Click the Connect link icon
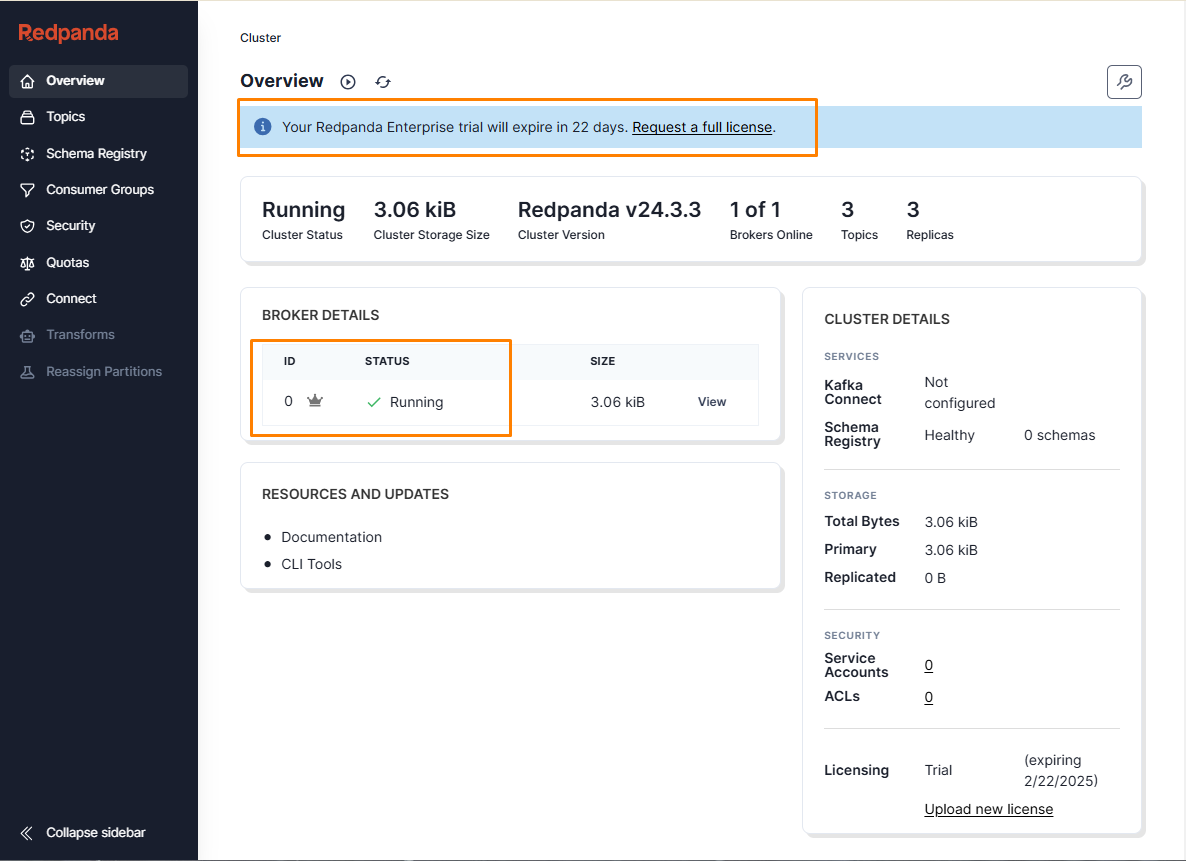 click(27, 299)
